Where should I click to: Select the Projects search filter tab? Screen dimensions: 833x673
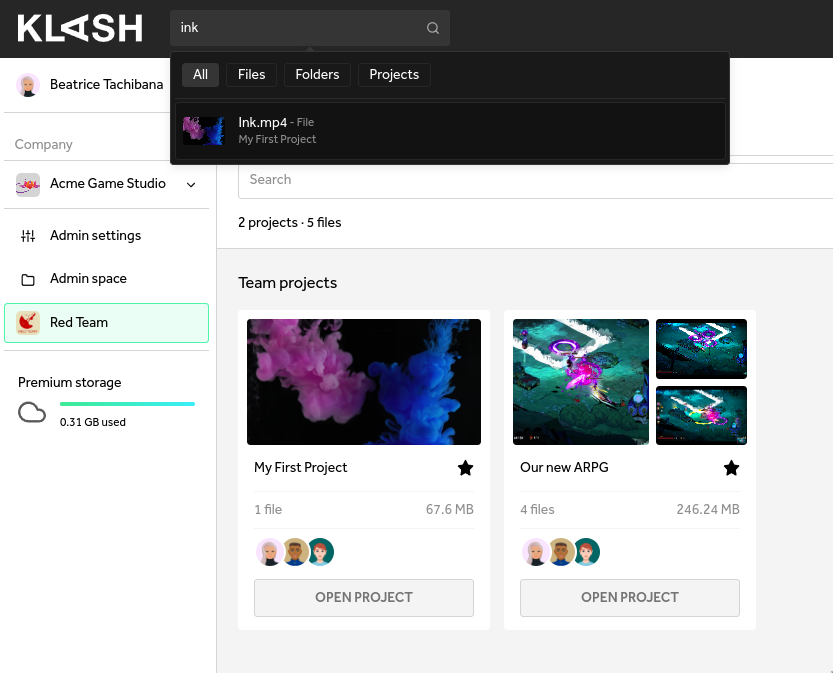394,74
